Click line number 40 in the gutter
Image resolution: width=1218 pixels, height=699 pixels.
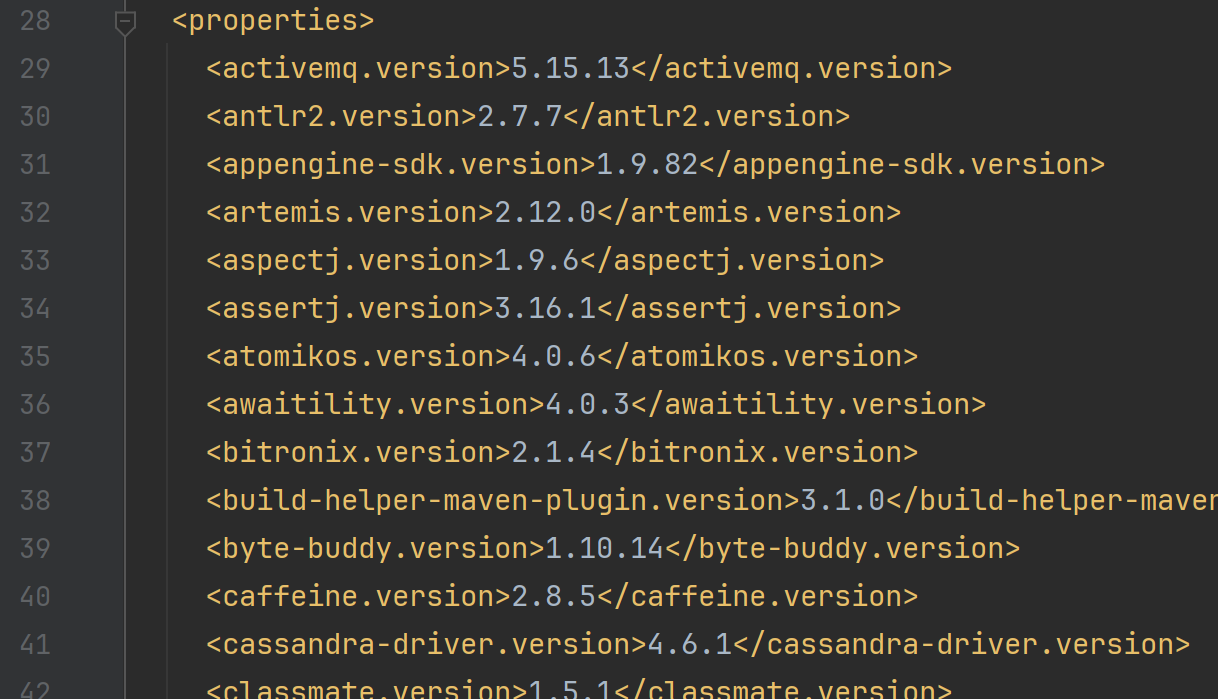tap(35, 597)
